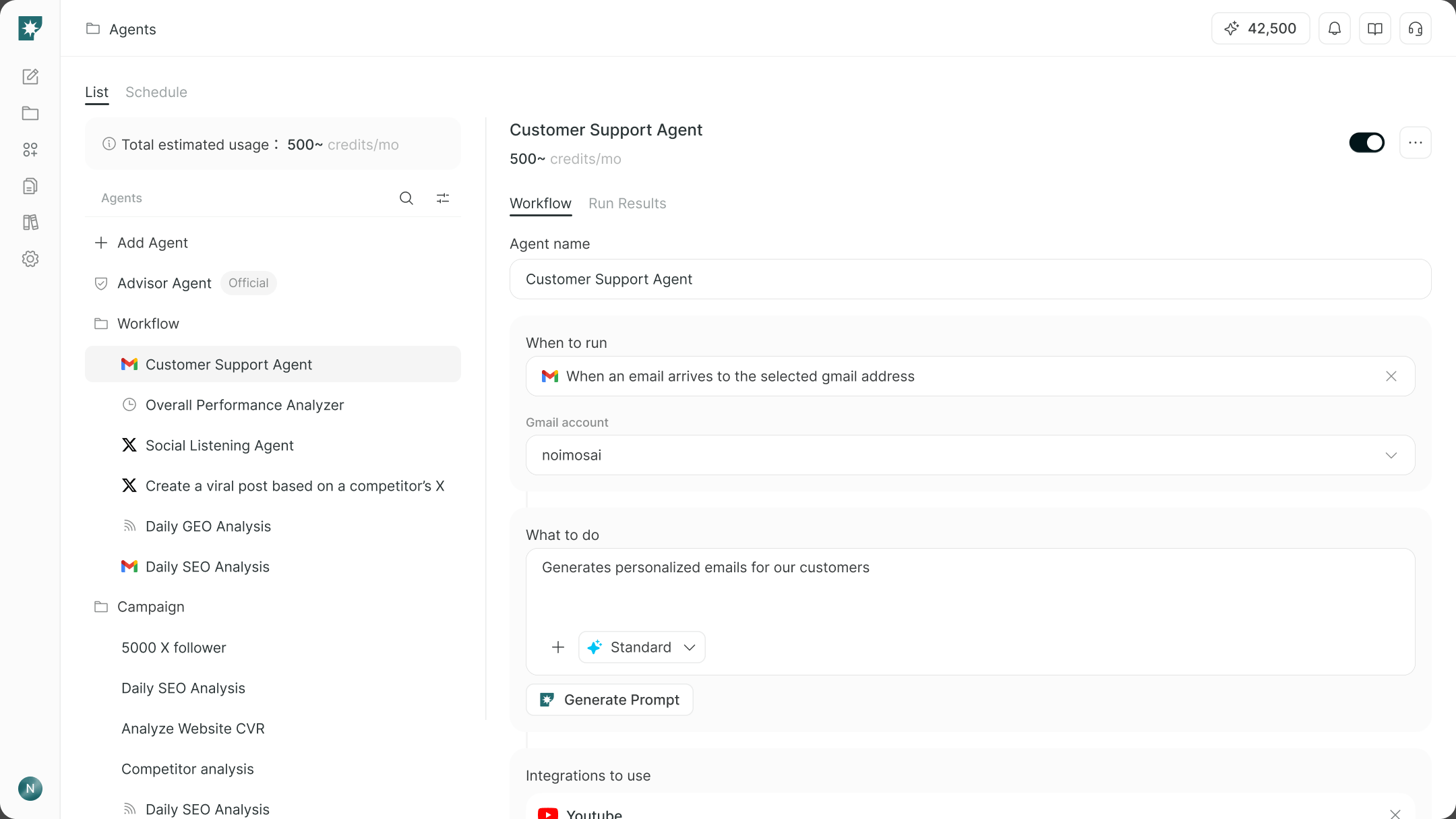Click the usage info icon
The width and height of the screenshot is (1456, 819).
click(109, 144)
